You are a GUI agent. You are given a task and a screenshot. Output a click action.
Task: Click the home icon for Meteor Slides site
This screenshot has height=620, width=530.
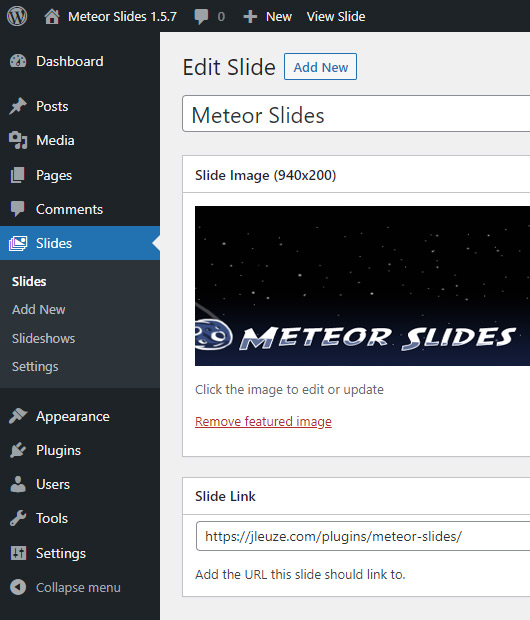(52, 17)
